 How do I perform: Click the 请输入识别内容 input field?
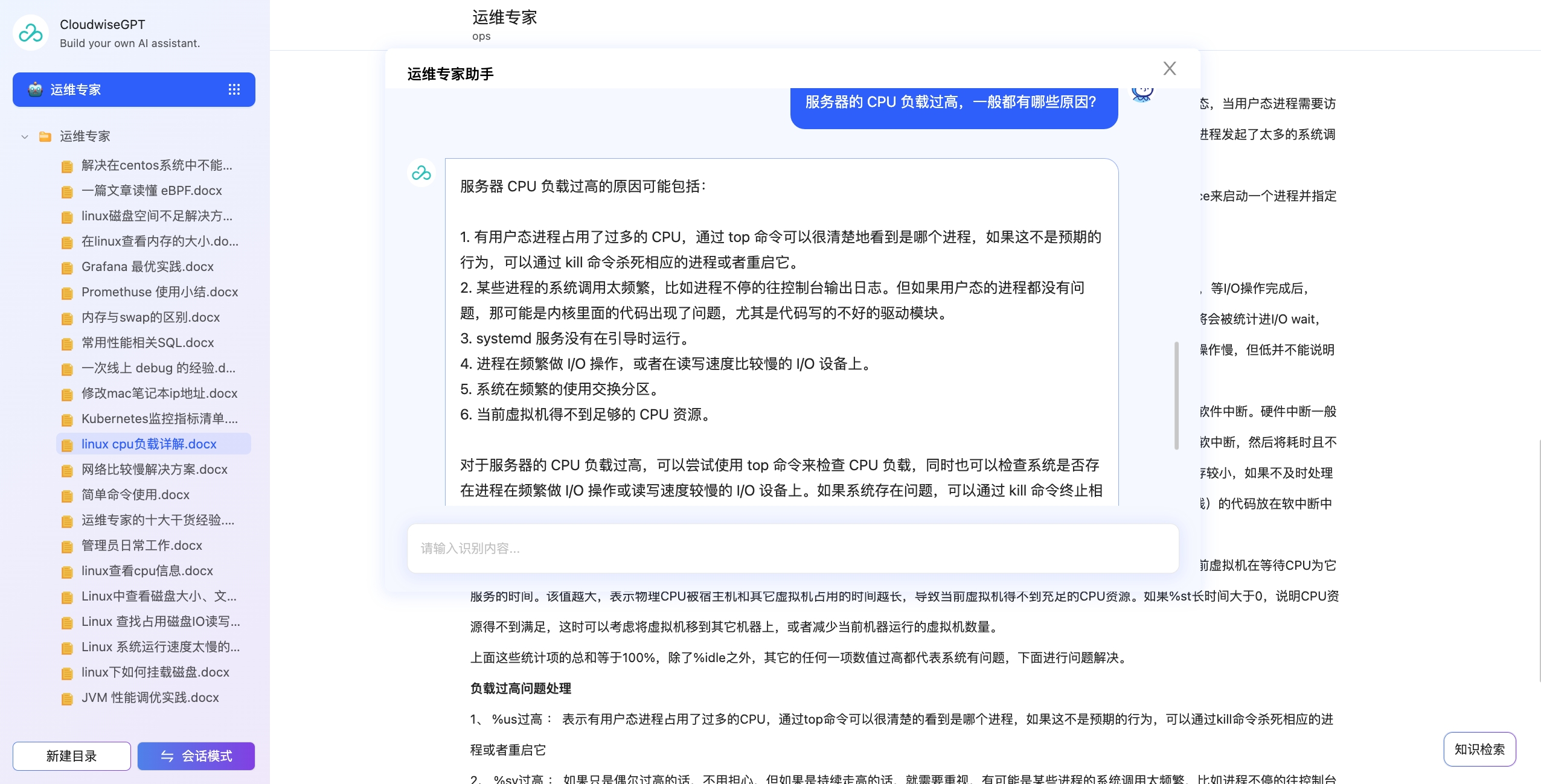(x=793, y=548)
